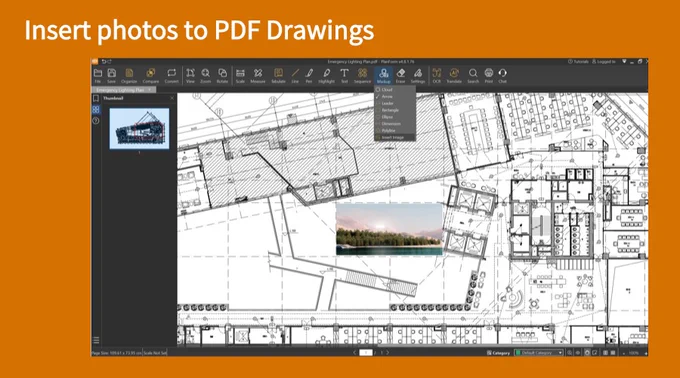Click the Page Size status text
The image size is (680, 378).
[117, 353]
